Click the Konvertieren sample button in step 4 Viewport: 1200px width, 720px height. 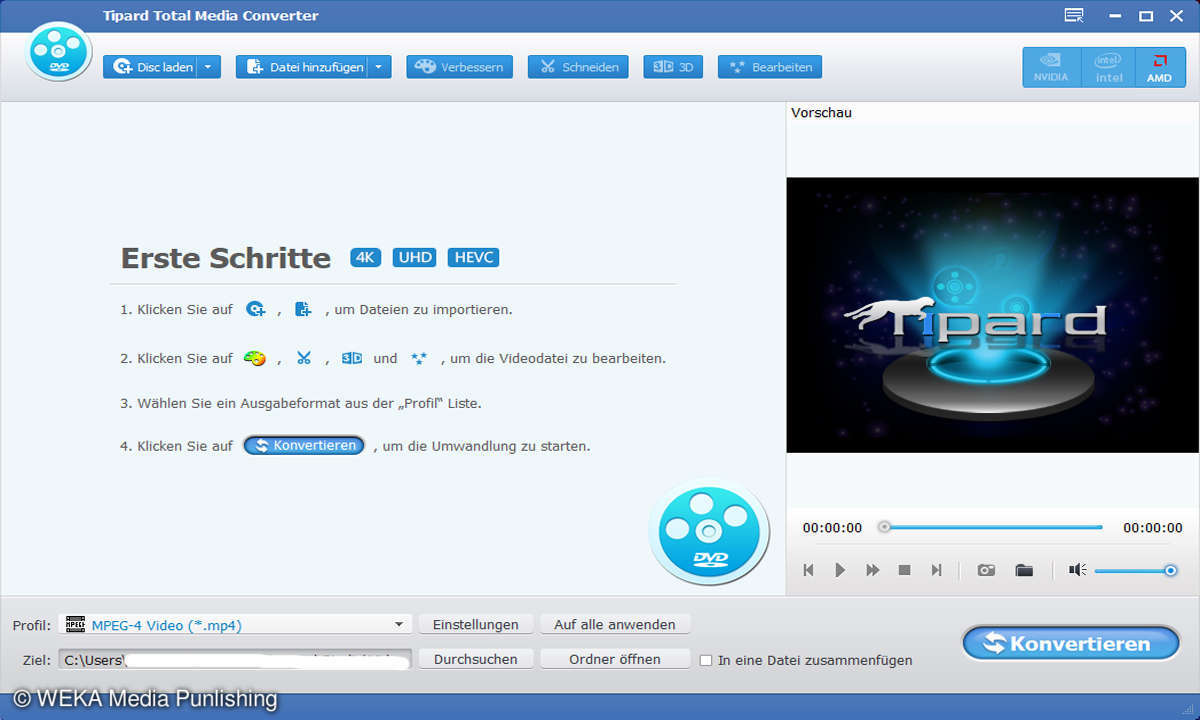304,446
